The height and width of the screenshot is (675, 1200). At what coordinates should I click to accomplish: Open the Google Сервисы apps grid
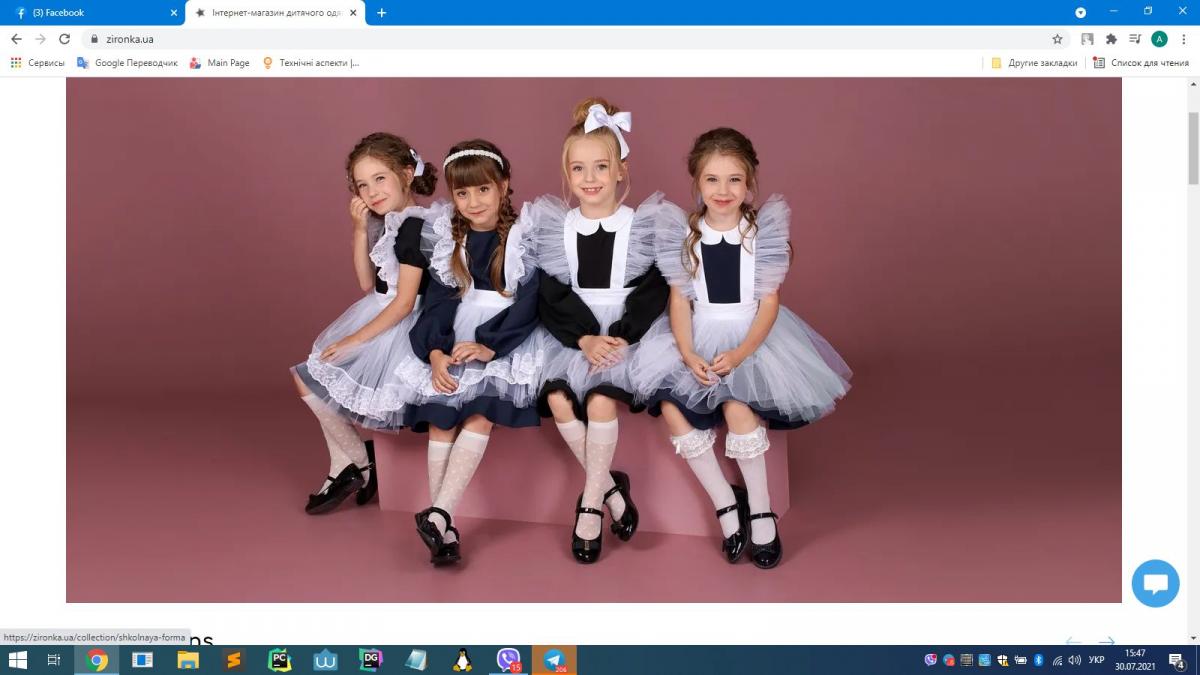click(16, 62)
